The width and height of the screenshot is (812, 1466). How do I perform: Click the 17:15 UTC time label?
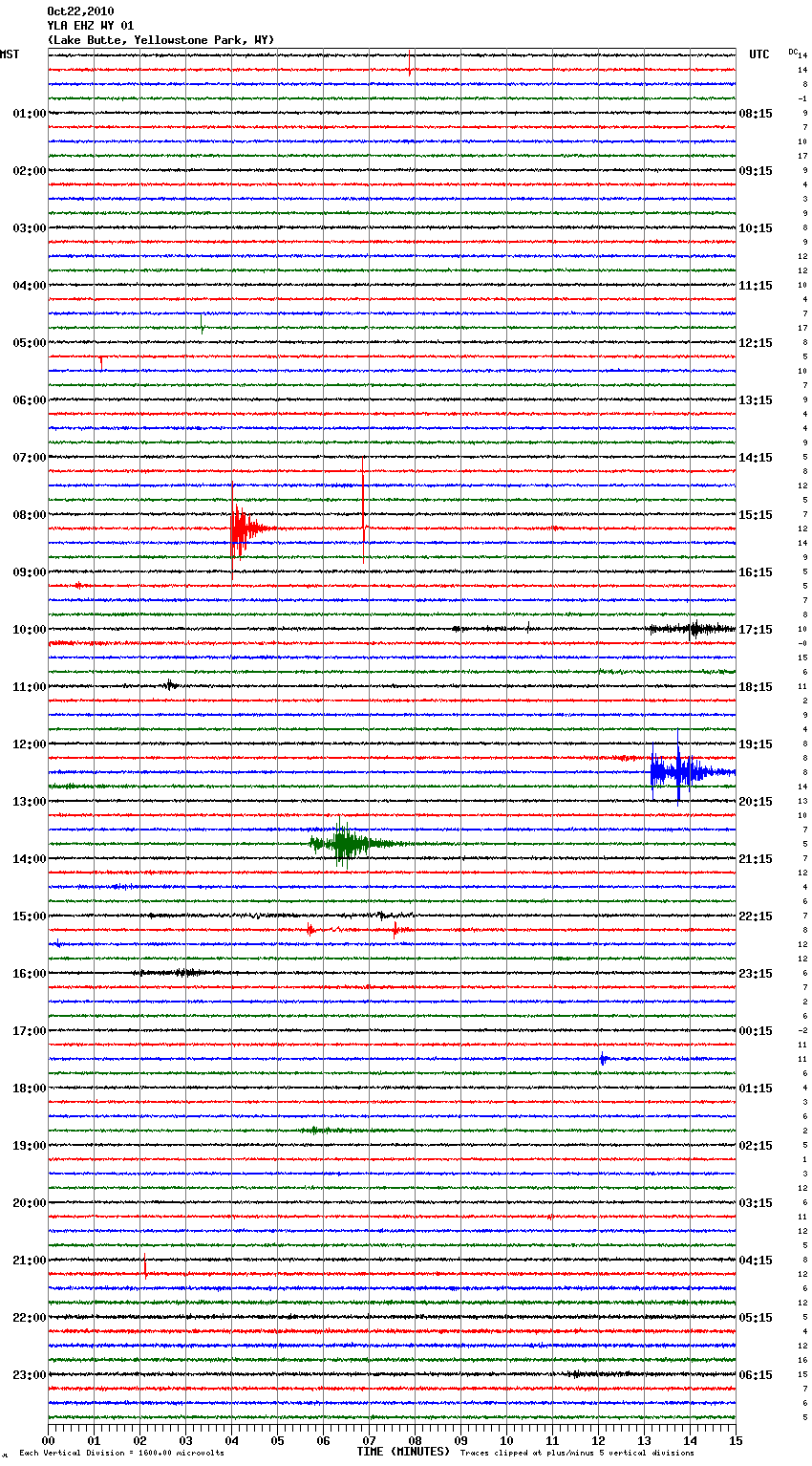click(x=756, y=630)
